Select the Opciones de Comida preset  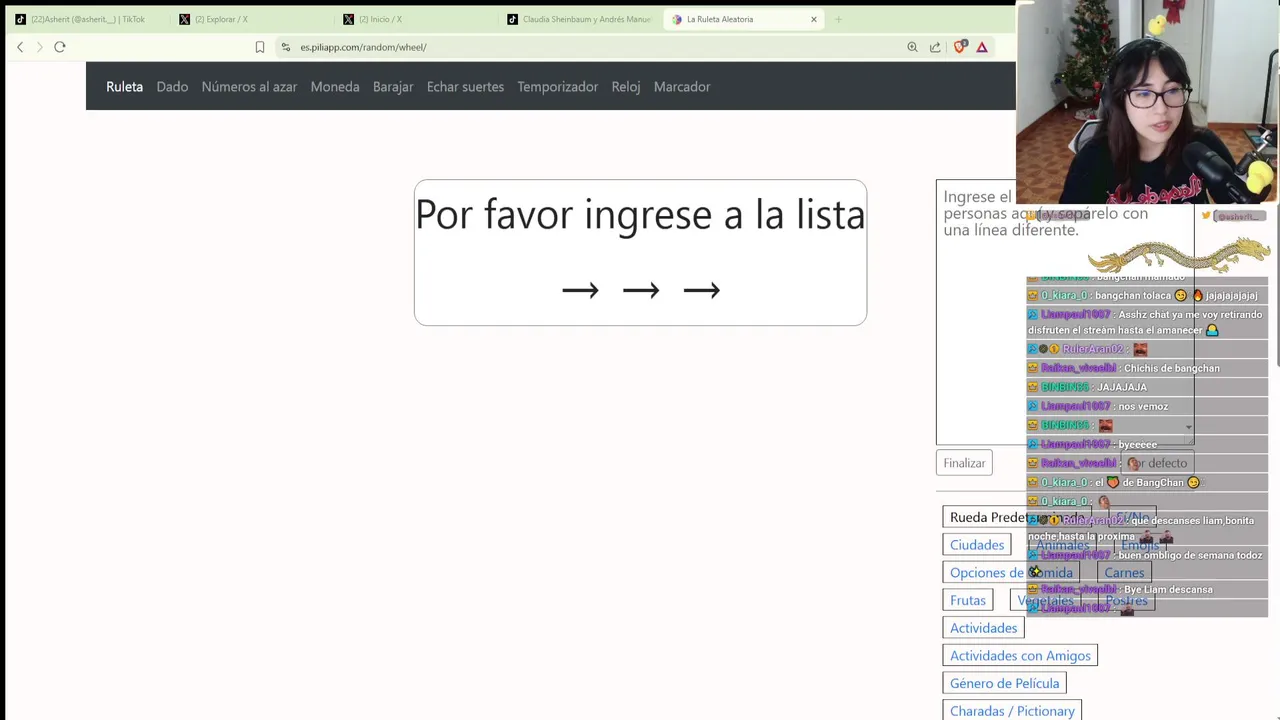[1011, 573]
